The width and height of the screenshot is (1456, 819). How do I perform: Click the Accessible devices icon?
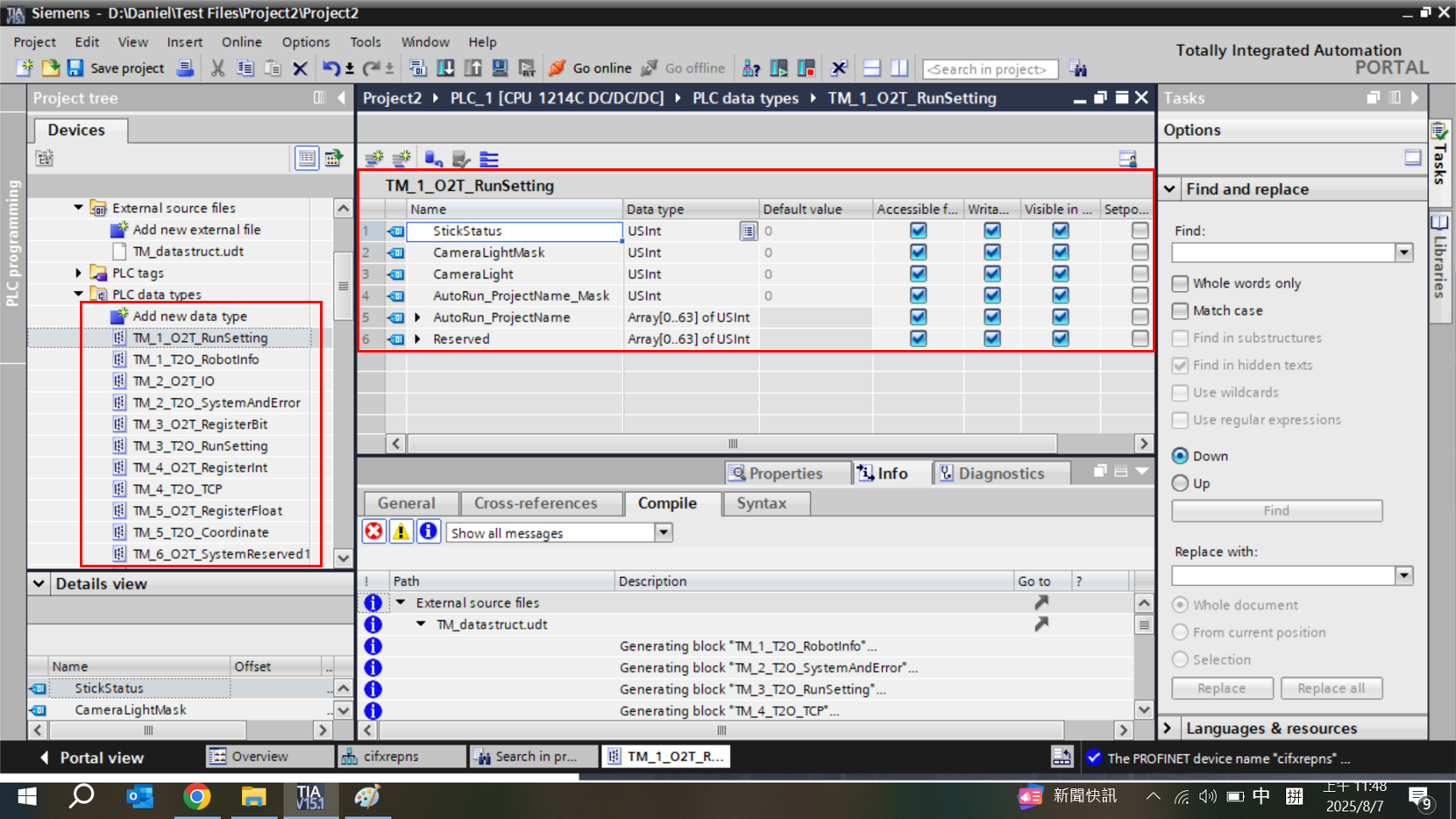click(x=751, y=68)
